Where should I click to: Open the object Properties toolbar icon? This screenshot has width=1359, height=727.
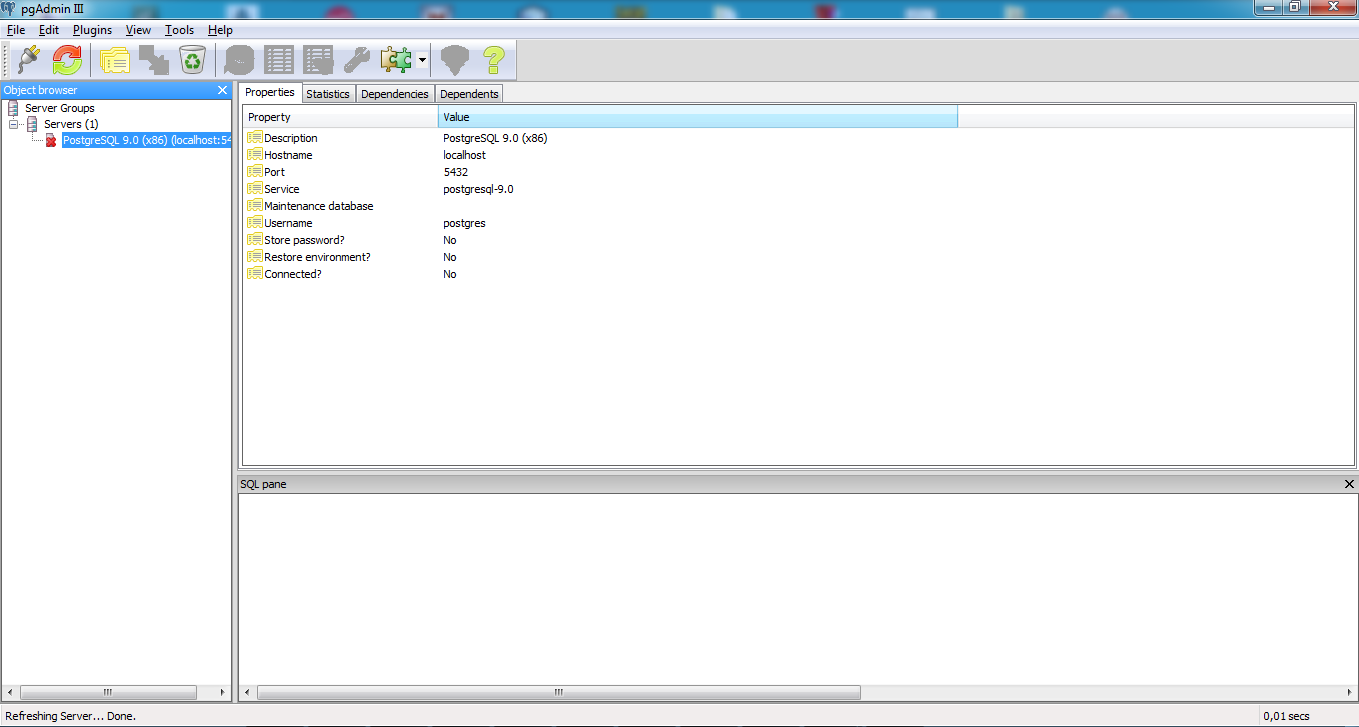pos(115,60)
